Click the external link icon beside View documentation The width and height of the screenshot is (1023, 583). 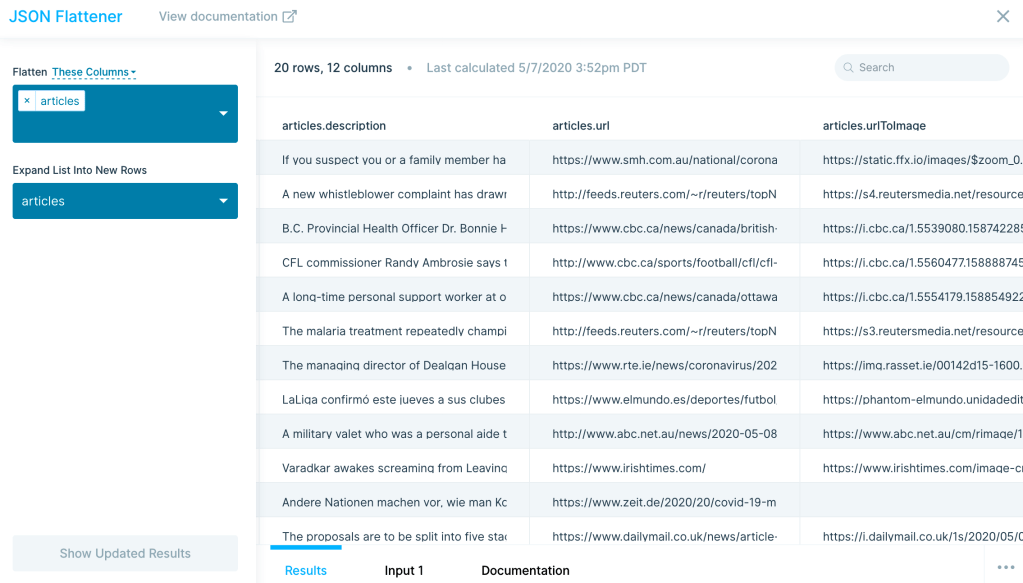coord(290,17)
